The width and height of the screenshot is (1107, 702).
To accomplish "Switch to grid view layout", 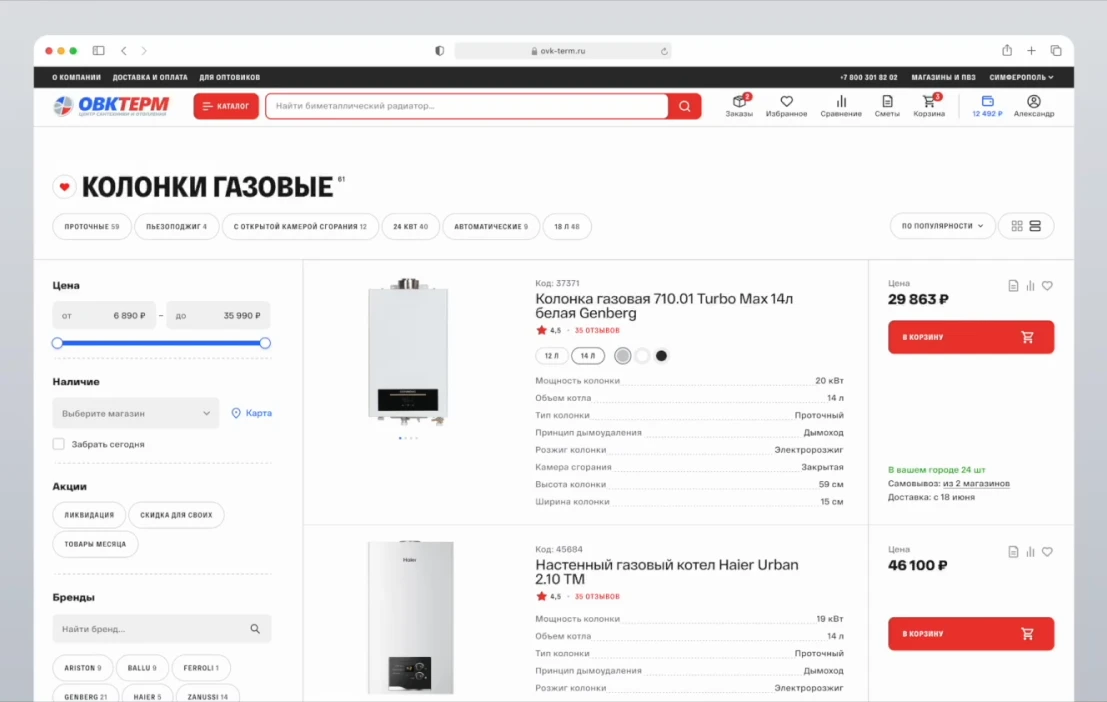I will [1017, 226].
